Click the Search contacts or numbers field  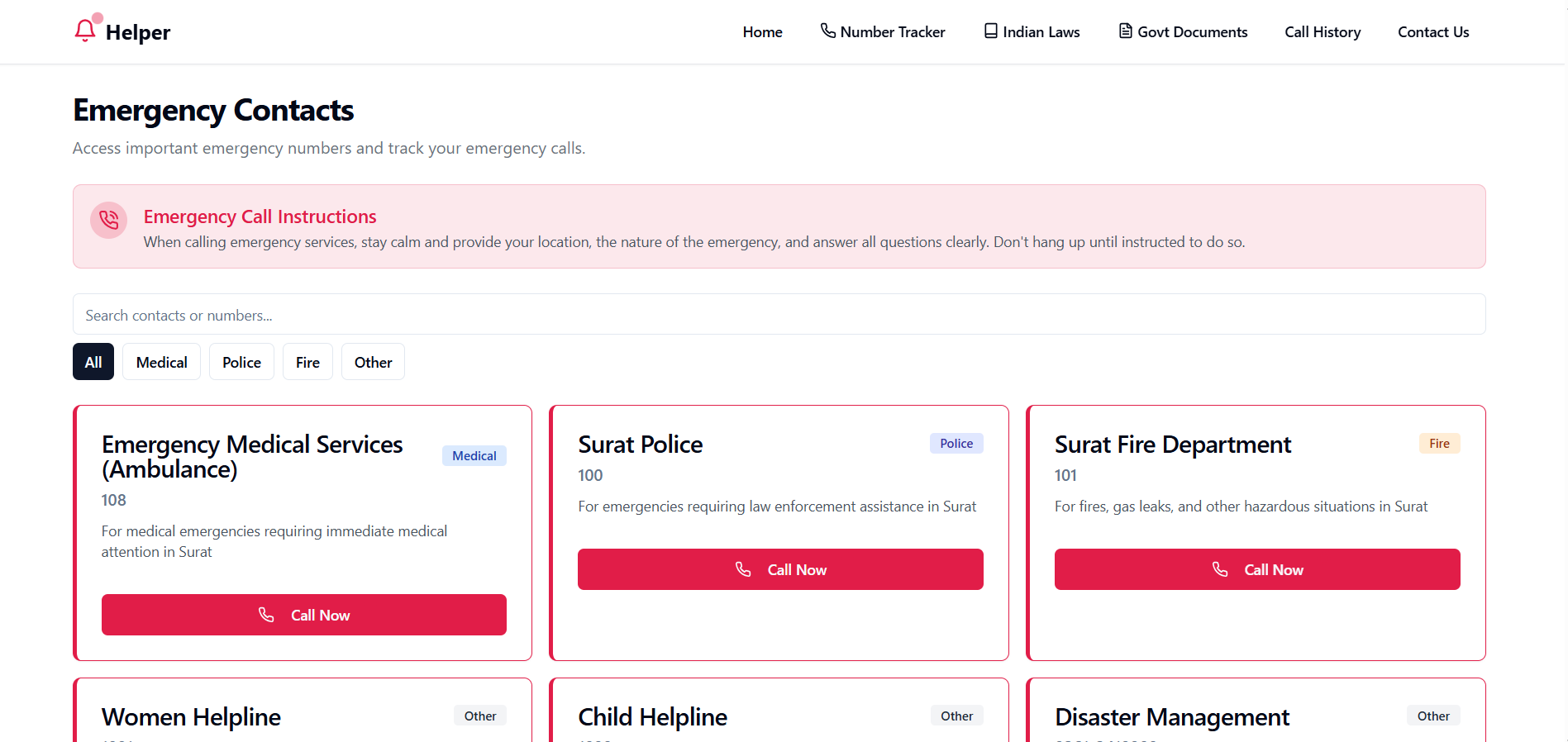779,315
